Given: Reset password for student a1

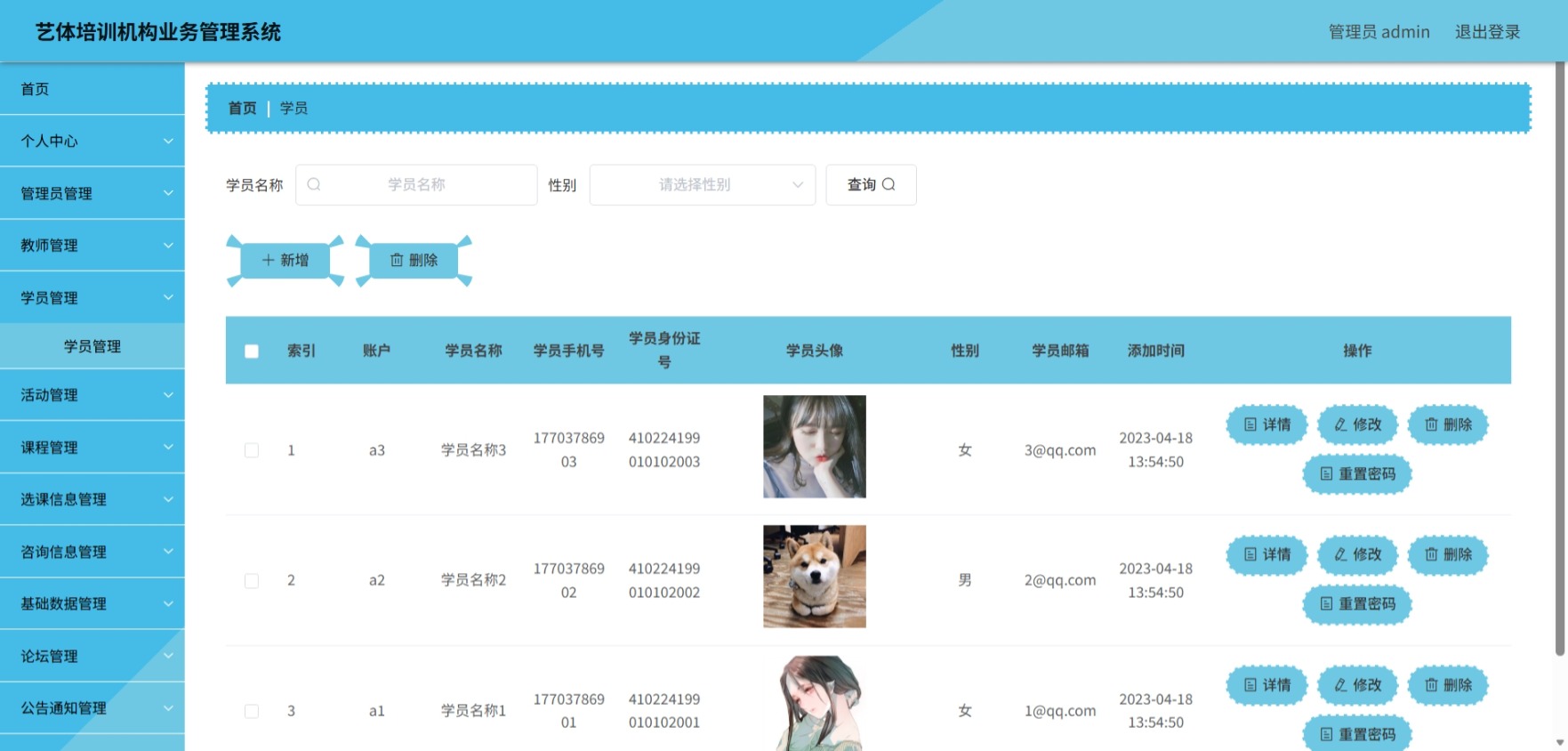Looking at the screenshot, I should click(1357, 734).
